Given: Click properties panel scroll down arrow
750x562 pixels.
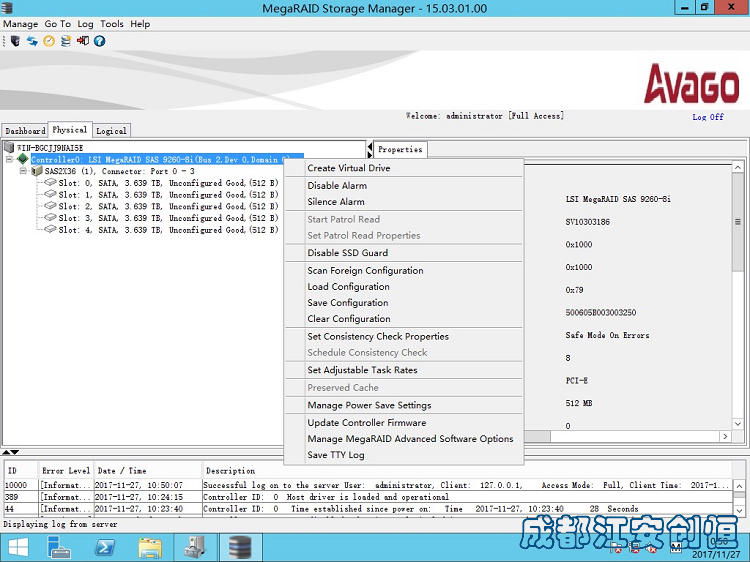Looking at the screenshot, I should click(x=738, y=424).
